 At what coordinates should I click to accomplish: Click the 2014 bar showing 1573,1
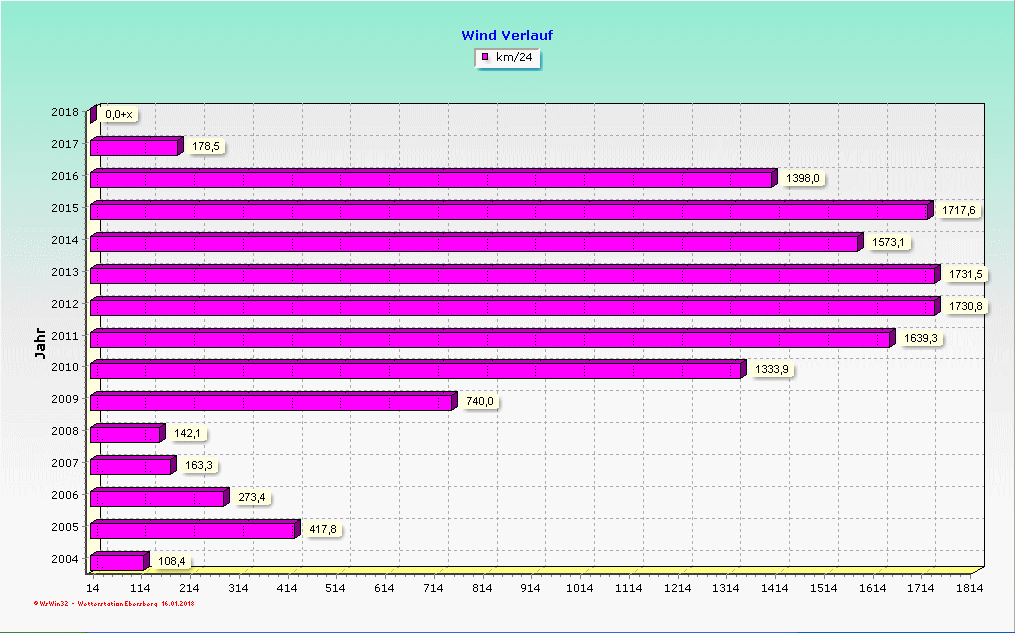pyautogui.click(x=474, y=243)
